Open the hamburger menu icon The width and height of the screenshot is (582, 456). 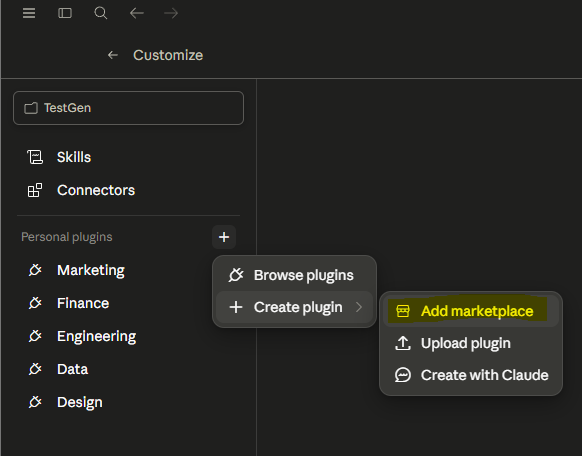click(x=29, y=13)
